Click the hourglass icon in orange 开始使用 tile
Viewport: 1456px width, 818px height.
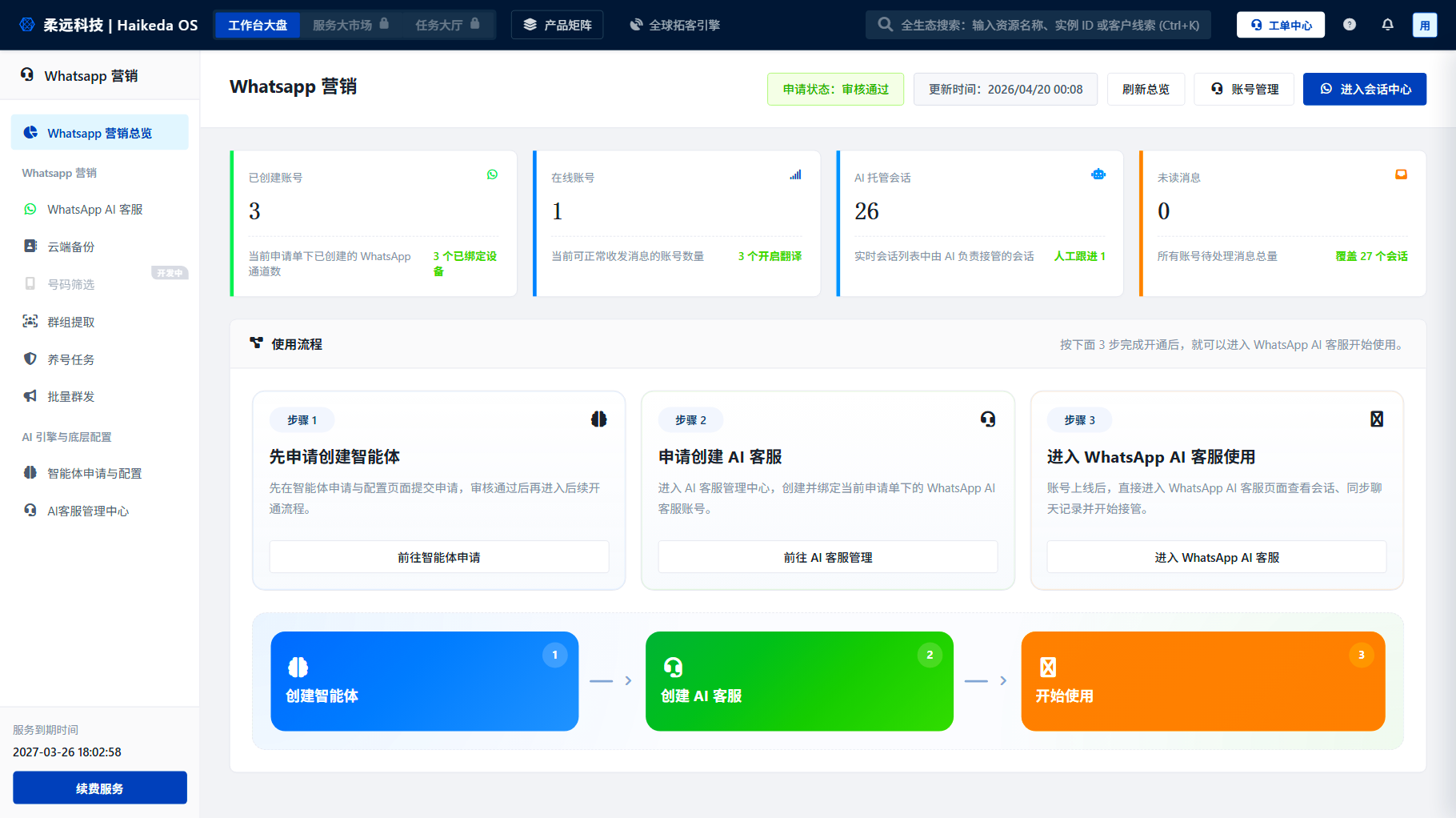(1048, 667)
